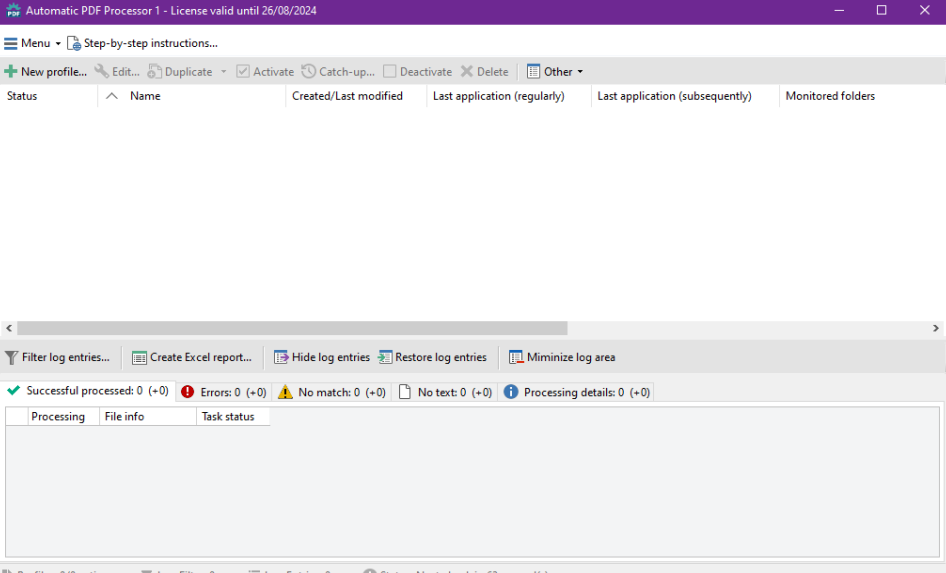
Task: Open Filter log entries... dialog label
Action: pos(66,357)
